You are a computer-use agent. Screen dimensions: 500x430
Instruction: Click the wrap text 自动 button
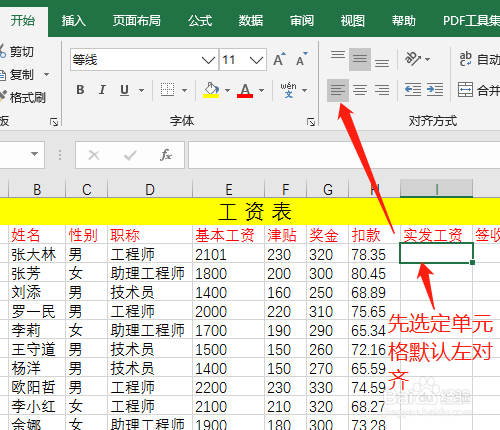coord(479,60)
